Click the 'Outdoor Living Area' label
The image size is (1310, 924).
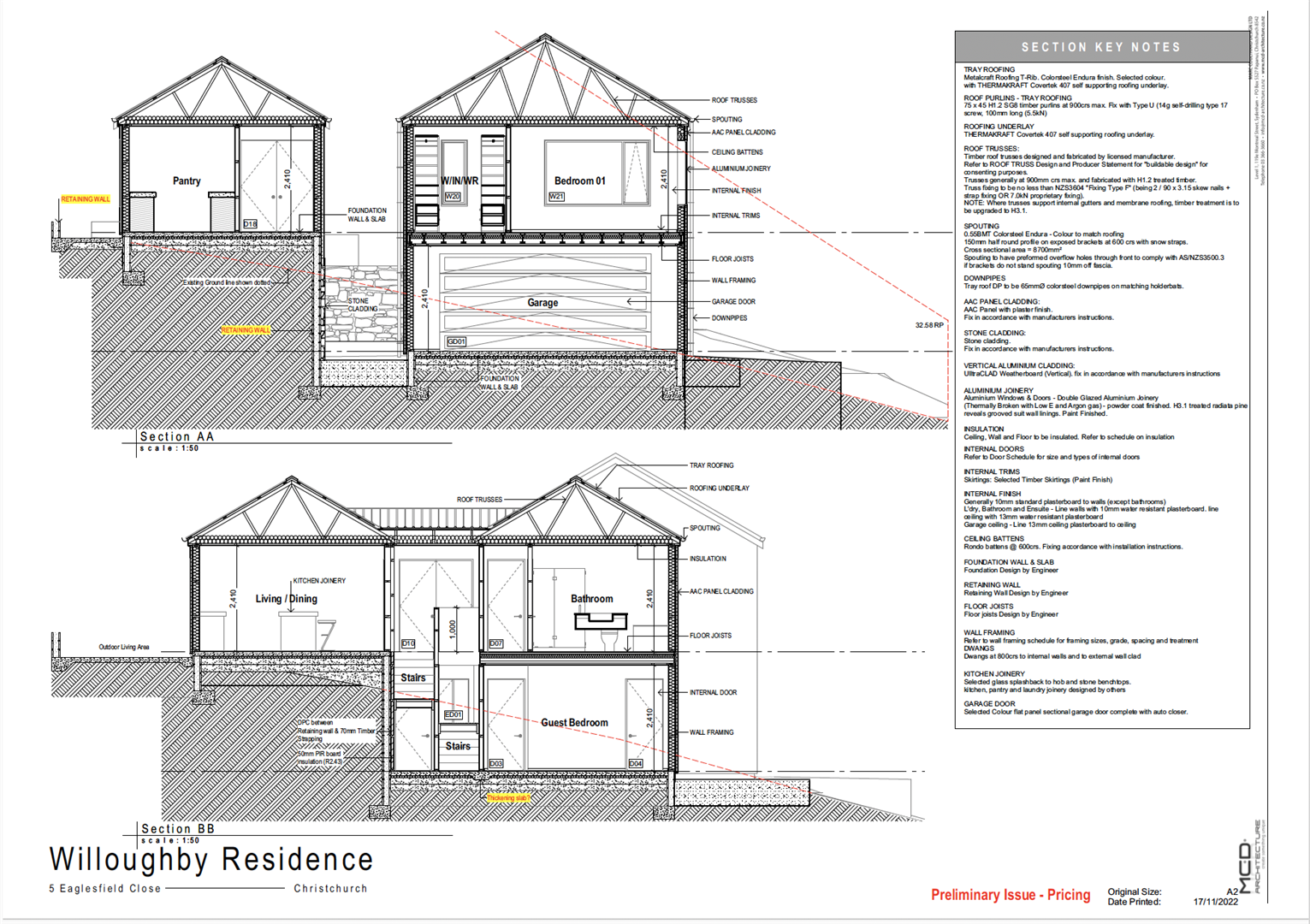point(124,647)
